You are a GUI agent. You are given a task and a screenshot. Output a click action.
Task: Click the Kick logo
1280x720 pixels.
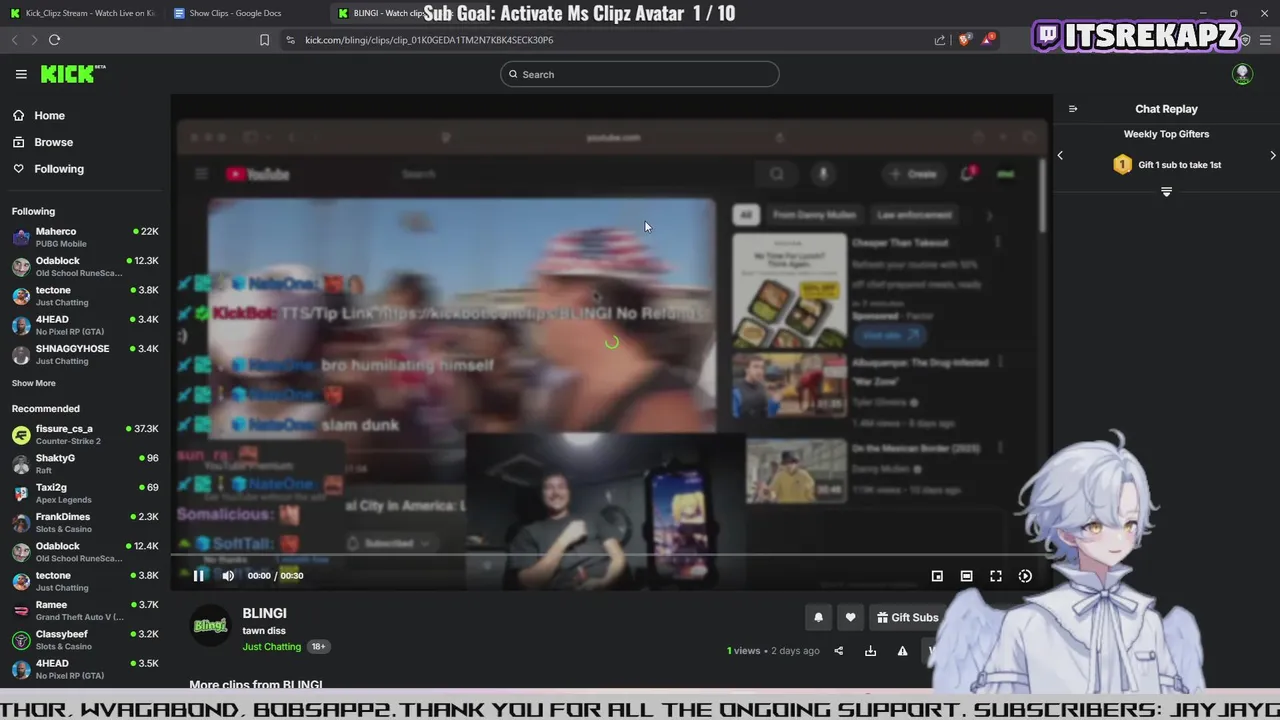click(72, 74)
